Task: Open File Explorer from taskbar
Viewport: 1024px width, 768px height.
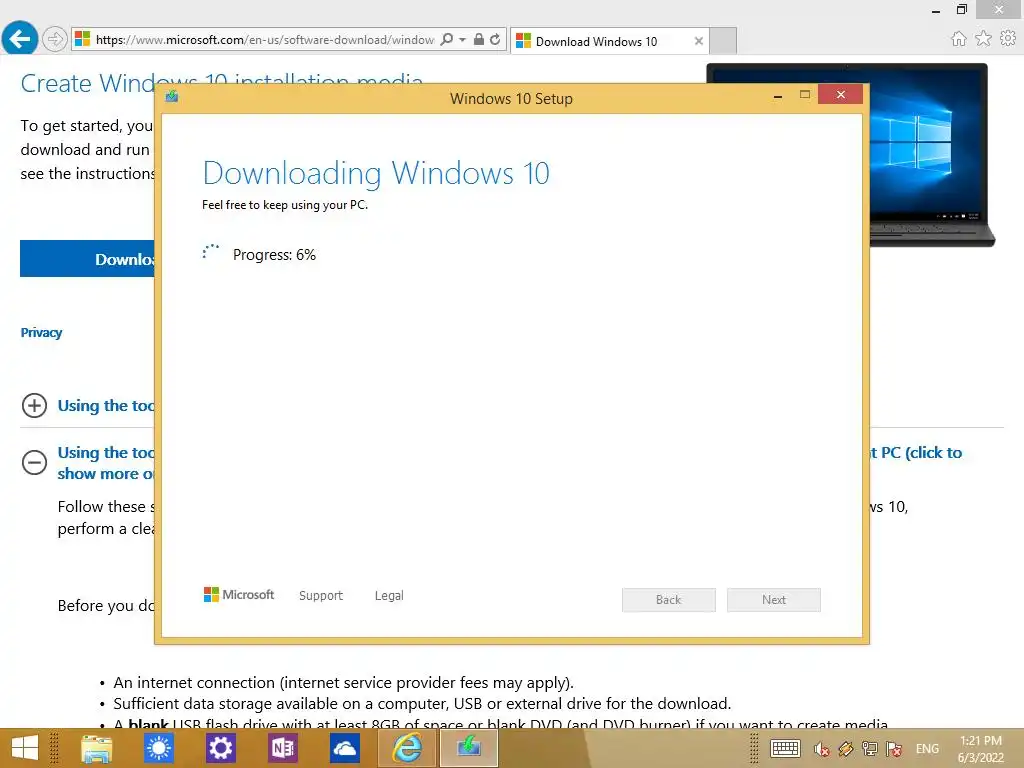Action: coord(97,748)
